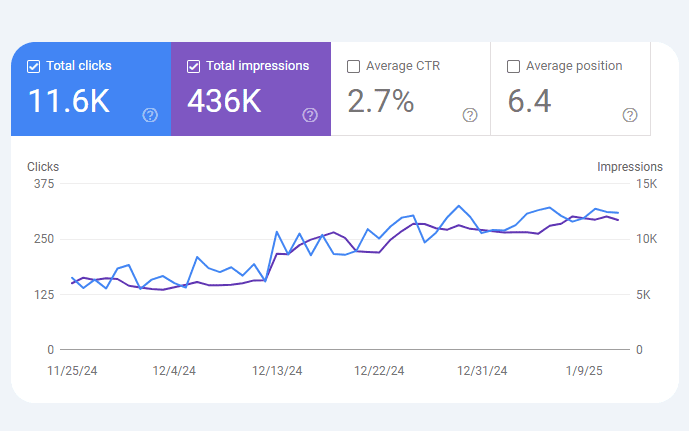Uncheck the Total clicks checkbox

pyautogui.click(x=34, y=67)
